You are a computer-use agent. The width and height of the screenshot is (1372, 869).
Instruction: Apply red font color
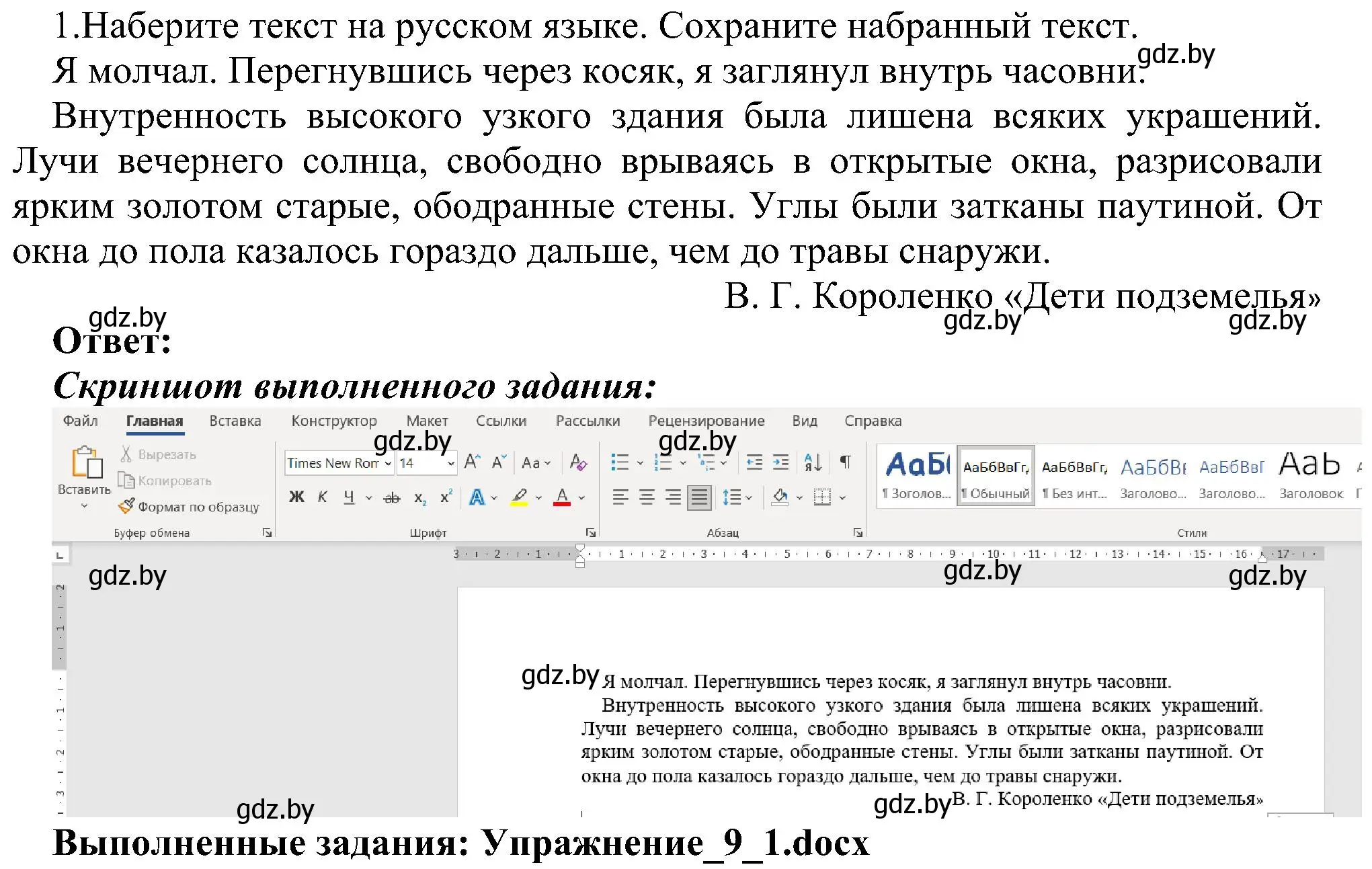[562, 497]
